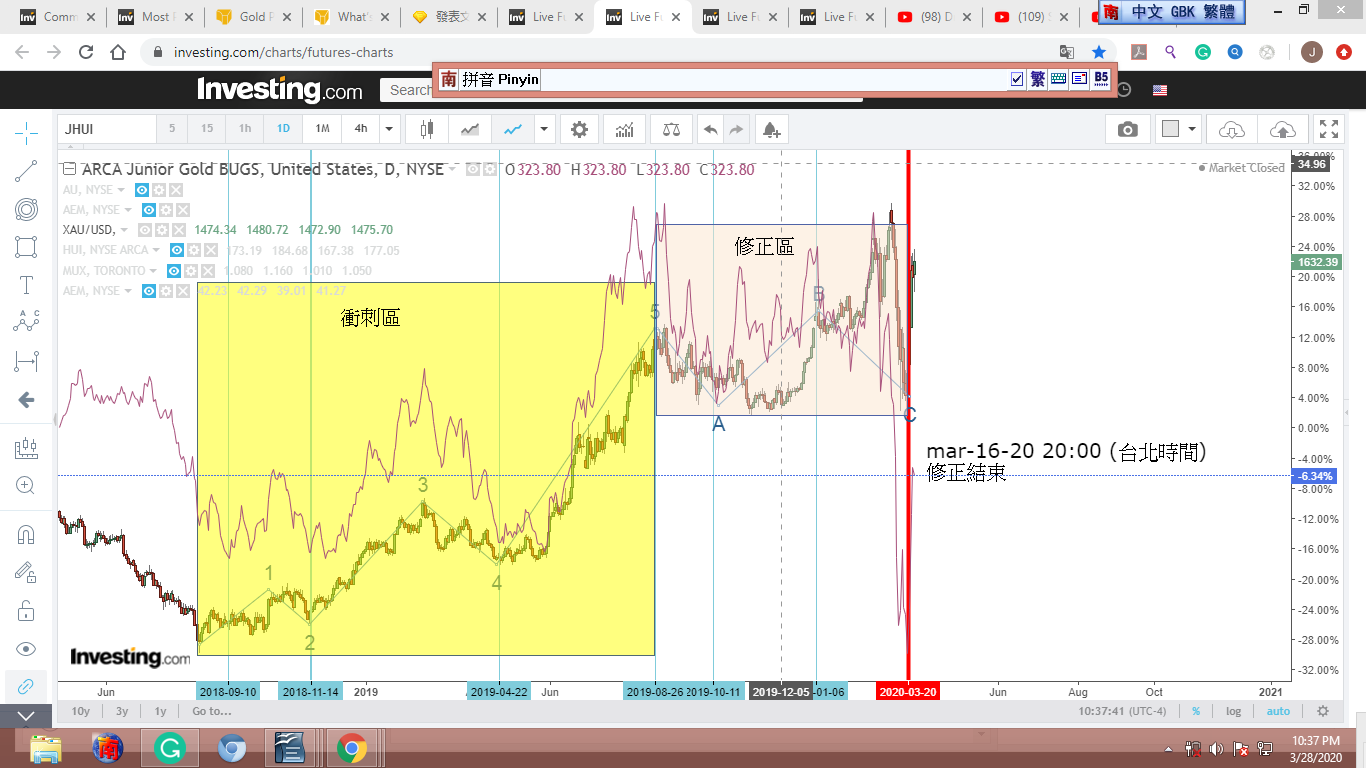Open chart settings gear
The height and width of the screenshot is (768, 1366).
[x=579, y=129]
